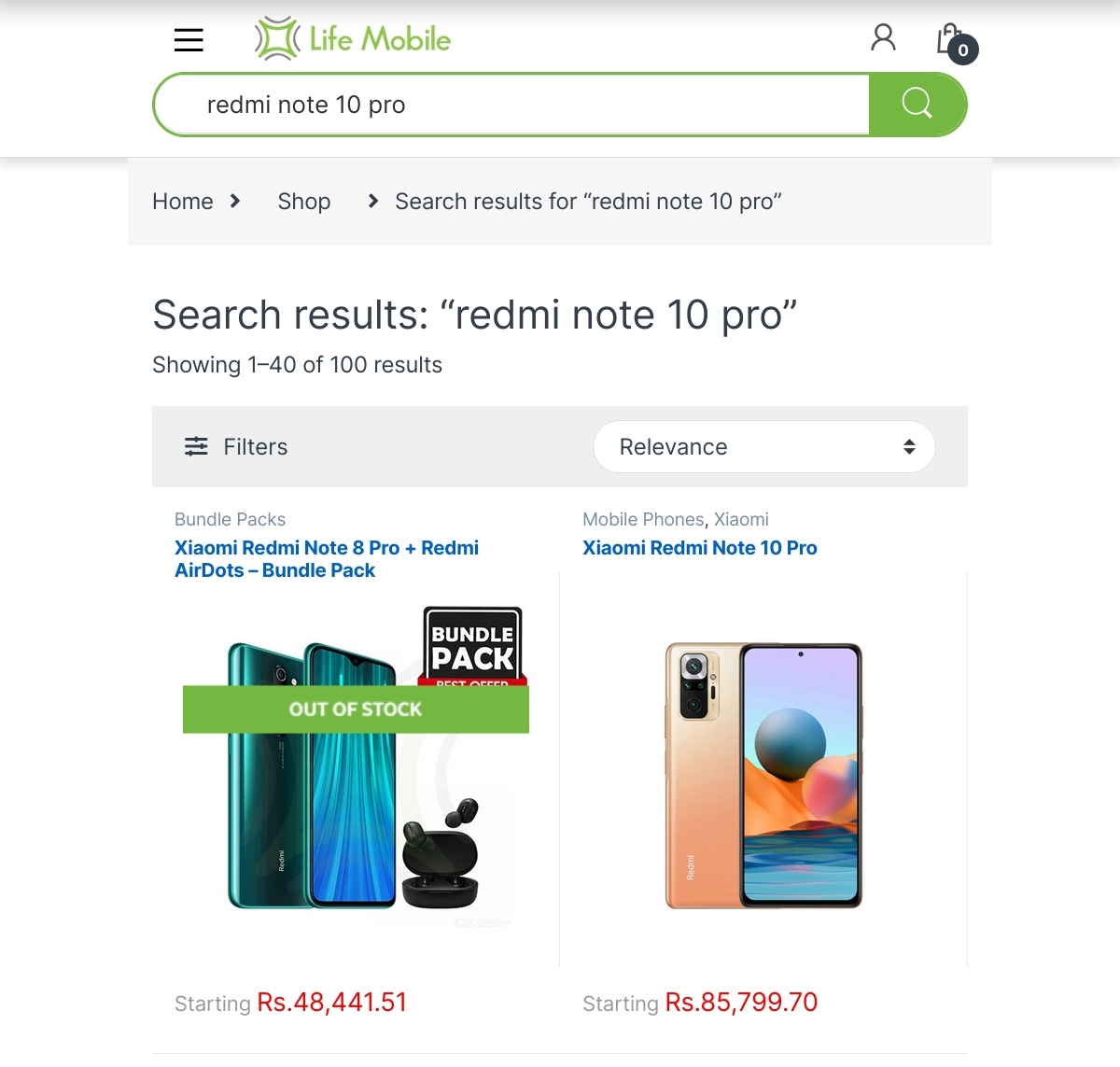Image resolution: width=1120 pixels, height=1067 pixels.
Task: Go to Home breadcrumb
Action: tap(183, 202)
